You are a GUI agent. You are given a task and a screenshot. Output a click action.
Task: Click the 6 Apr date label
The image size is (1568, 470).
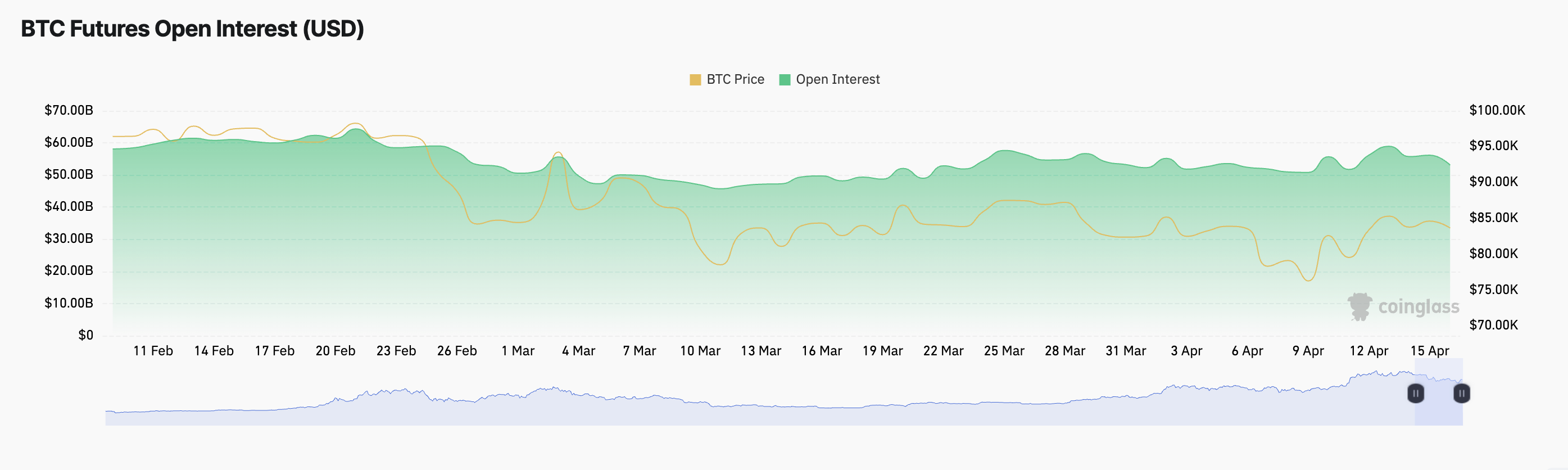coord(1247,351)
